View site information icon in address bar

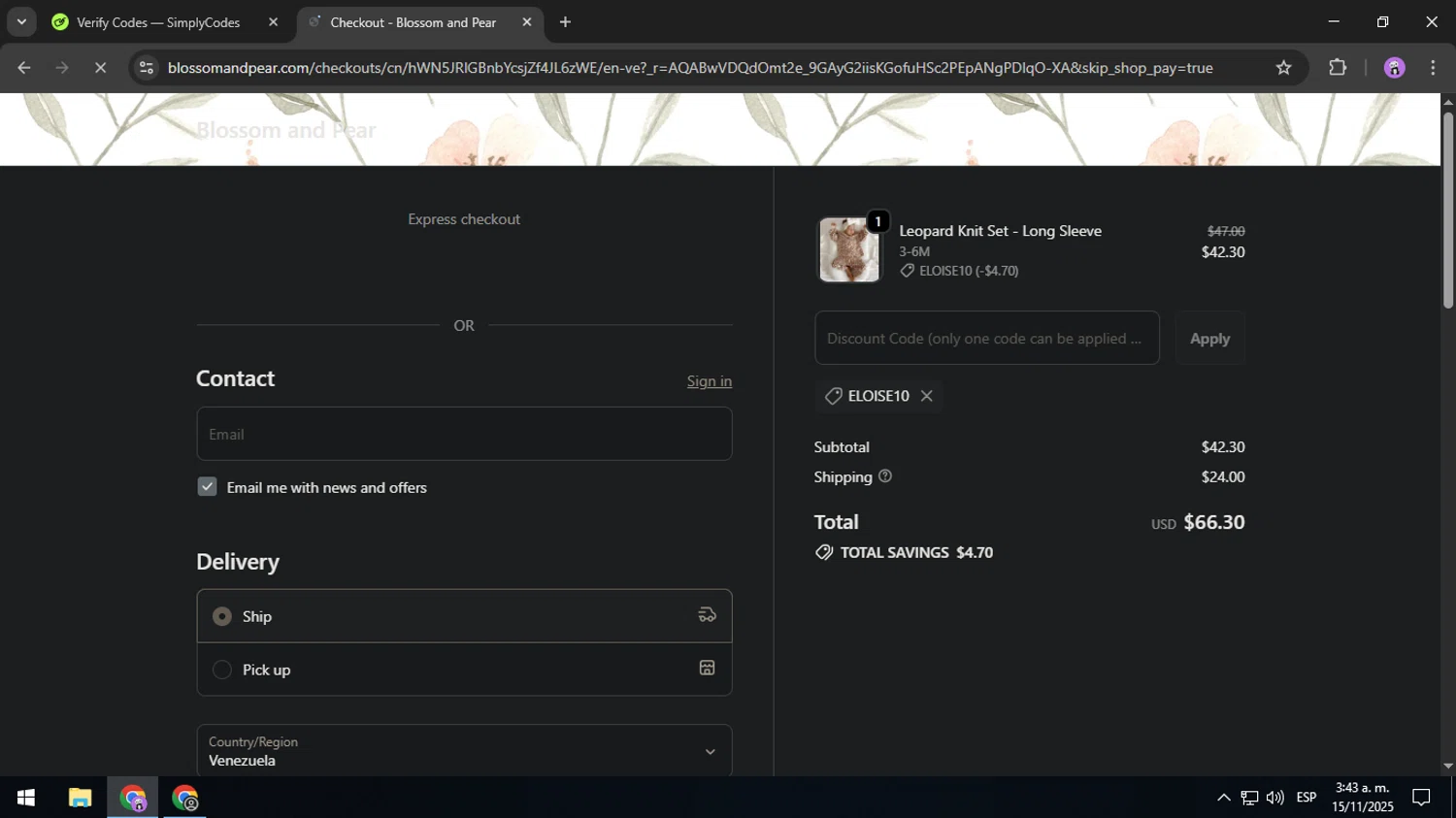[147, 68]
